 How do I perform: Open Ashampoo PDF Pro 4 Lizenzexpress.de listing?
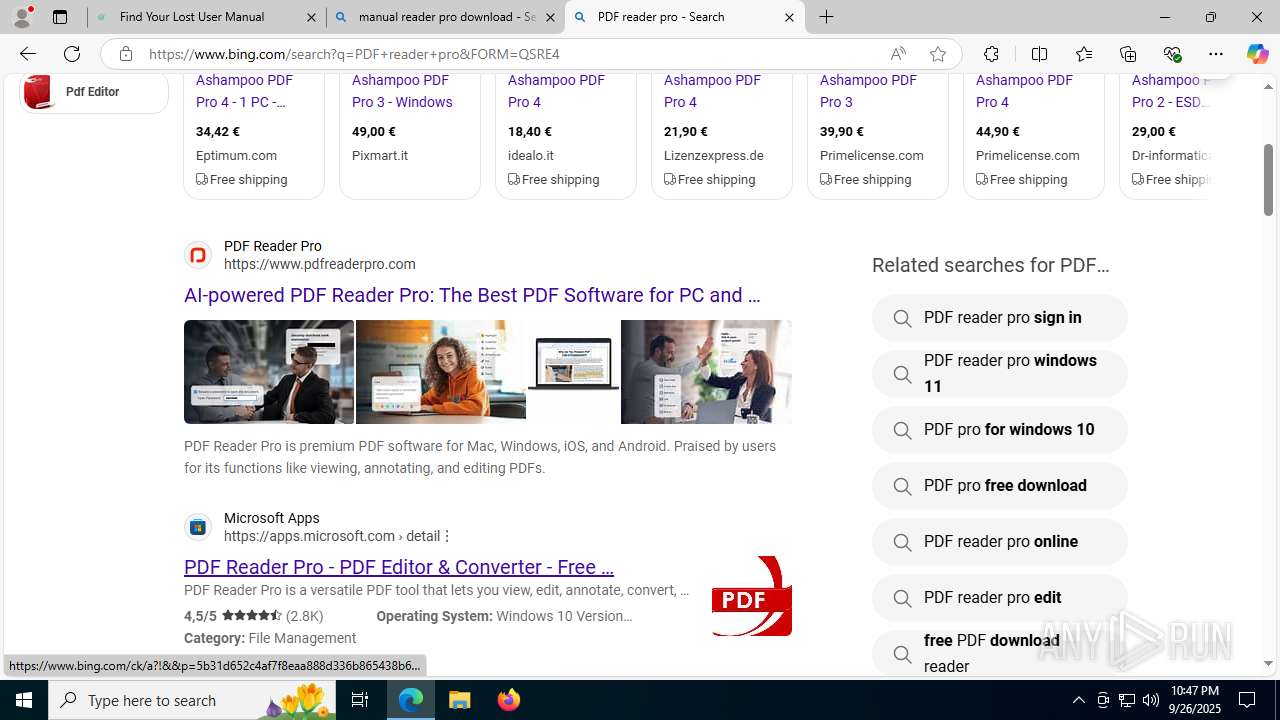tap(712, 91)
